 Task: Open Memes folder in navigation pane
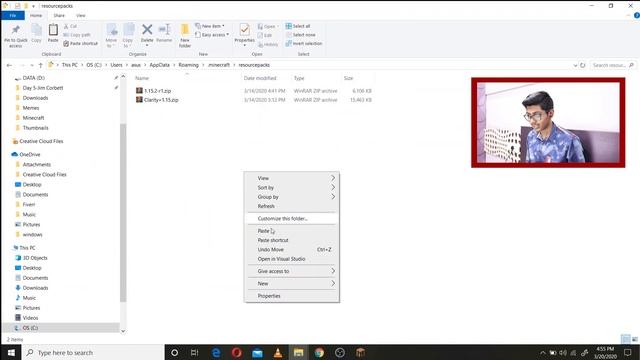pyautogui.click(x=31, y=108)
